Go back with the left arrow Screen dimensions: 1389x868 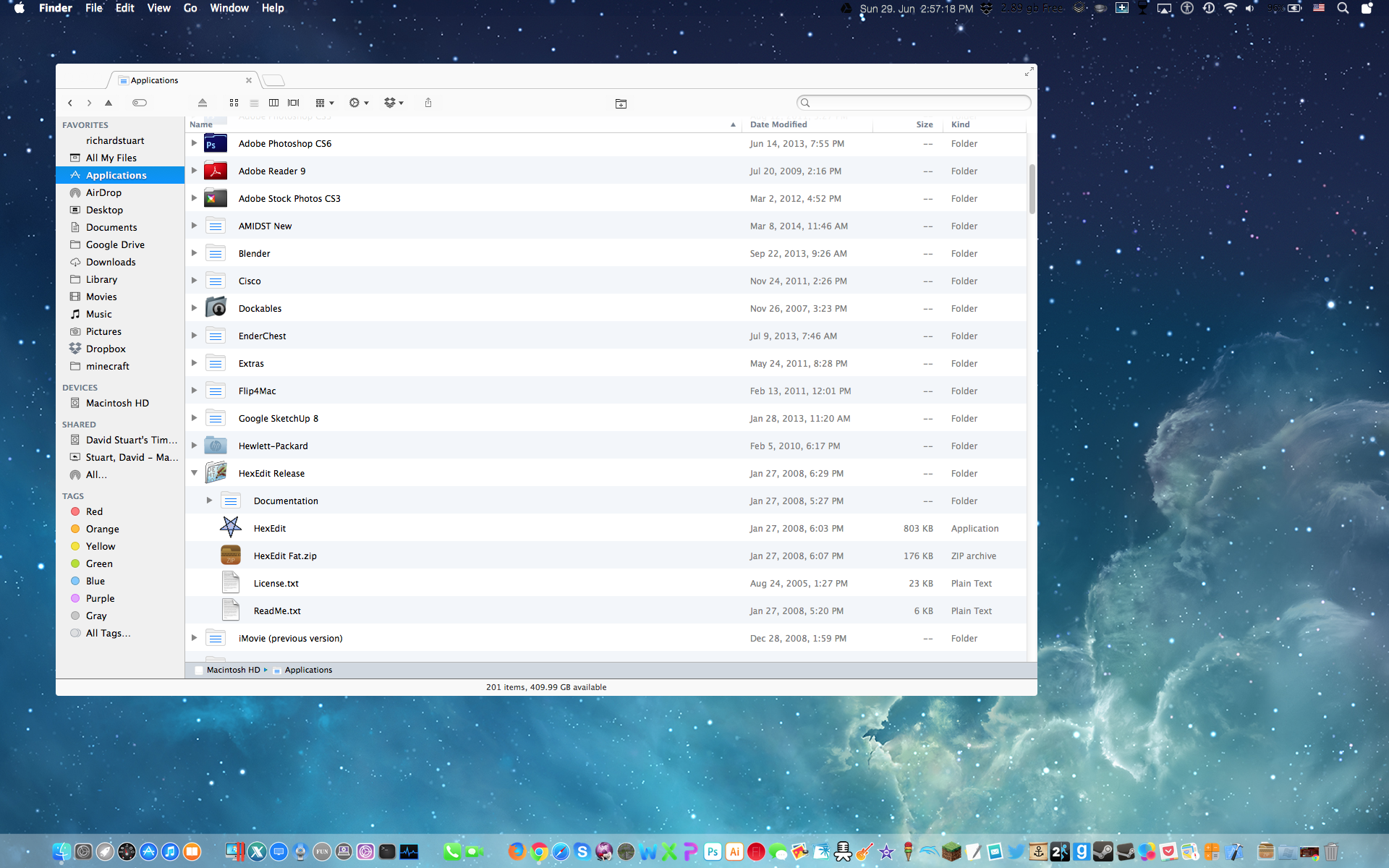pyautogui.click(x=70, y=103)
